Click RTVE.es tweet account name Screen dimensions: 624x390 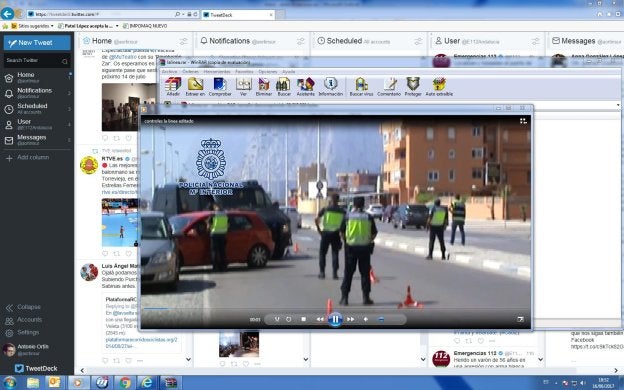pos(112,159)
